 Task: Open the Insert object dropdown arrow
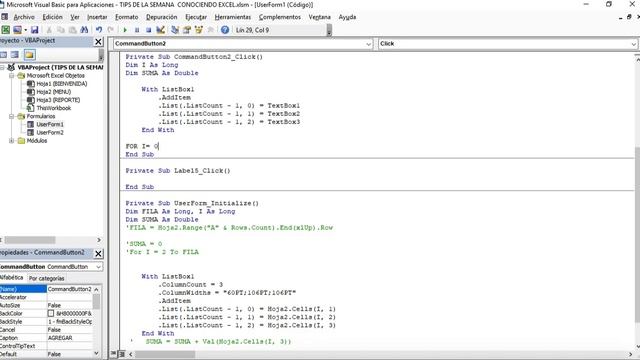tap(25, 30)
